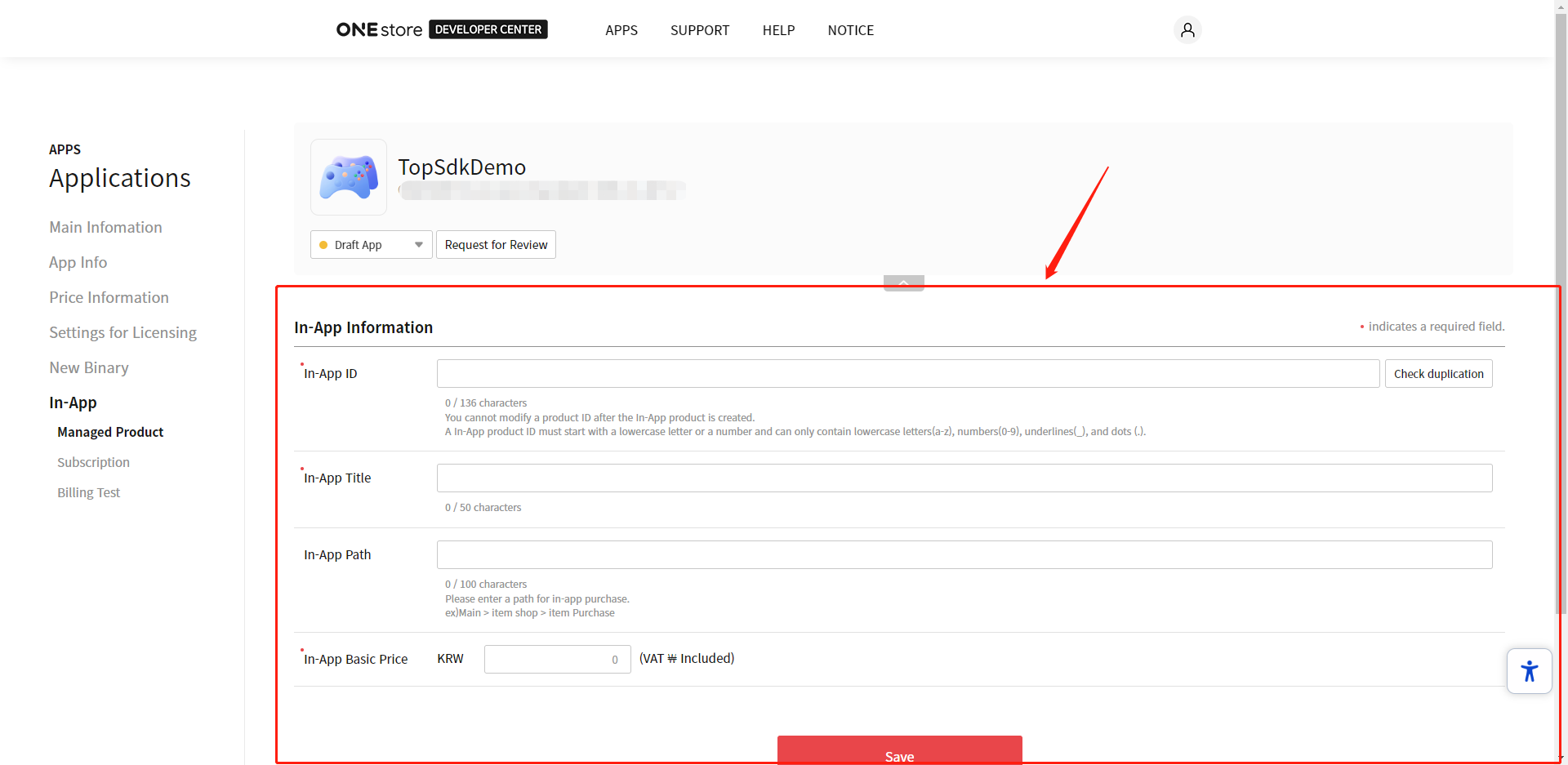
Task: Open Billing Test from the sidebar
Action: 88,492
